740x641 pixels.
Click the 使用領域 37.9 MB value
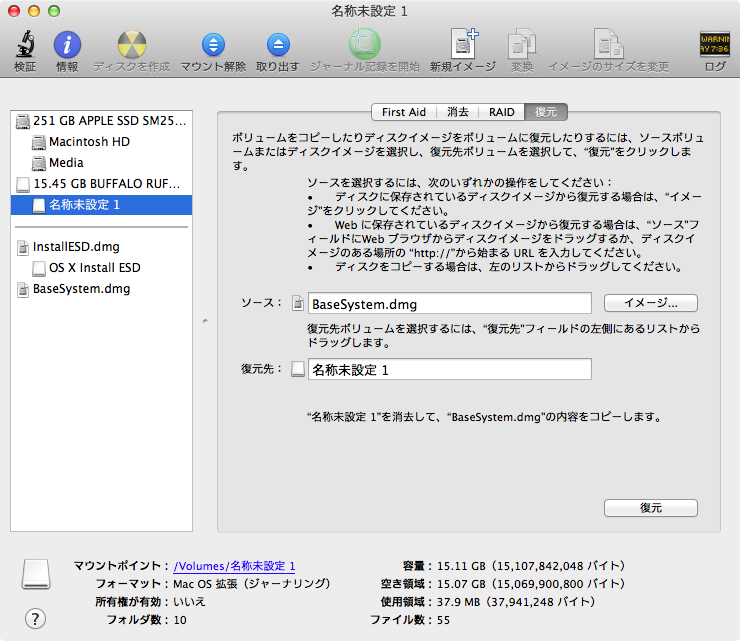516,602
